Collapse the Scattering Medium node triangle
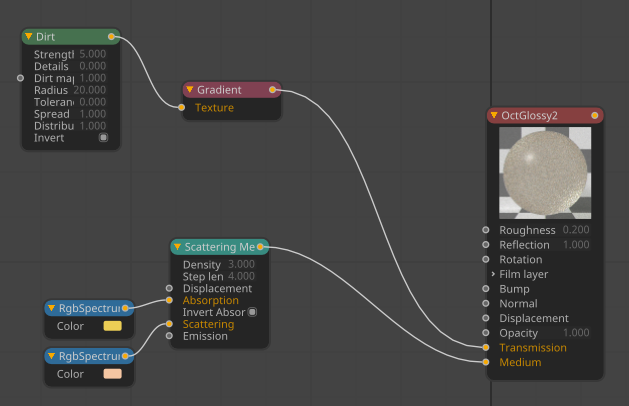The image size is (629, 406). (x=177, y=247)
